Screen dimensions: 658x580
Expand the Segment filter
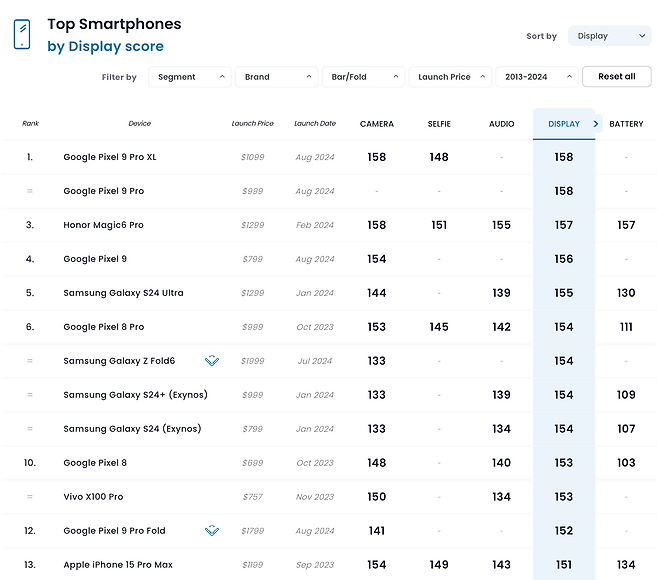(x=190, y=77)
